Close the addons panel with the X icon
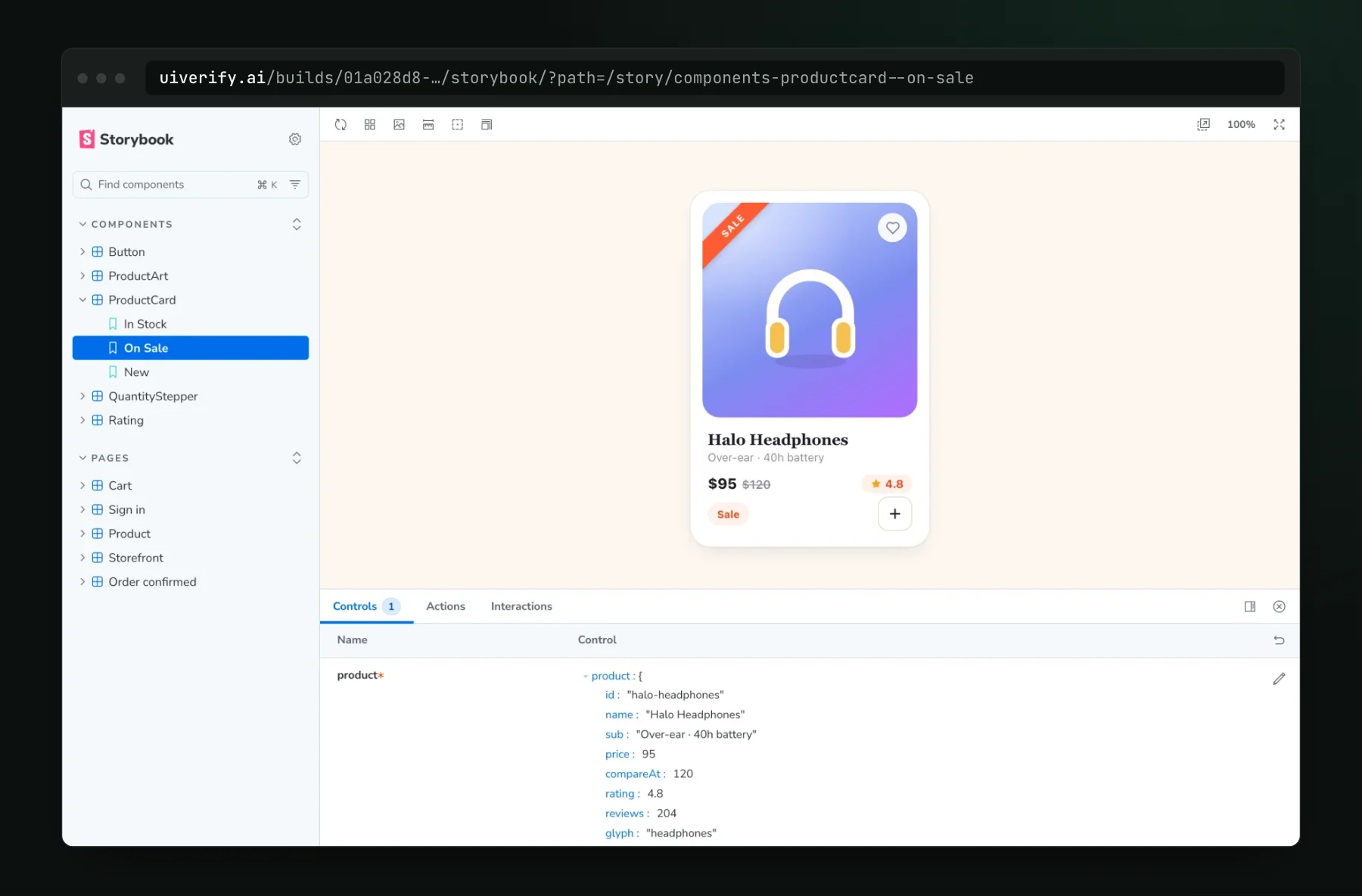 (1279, 607)
